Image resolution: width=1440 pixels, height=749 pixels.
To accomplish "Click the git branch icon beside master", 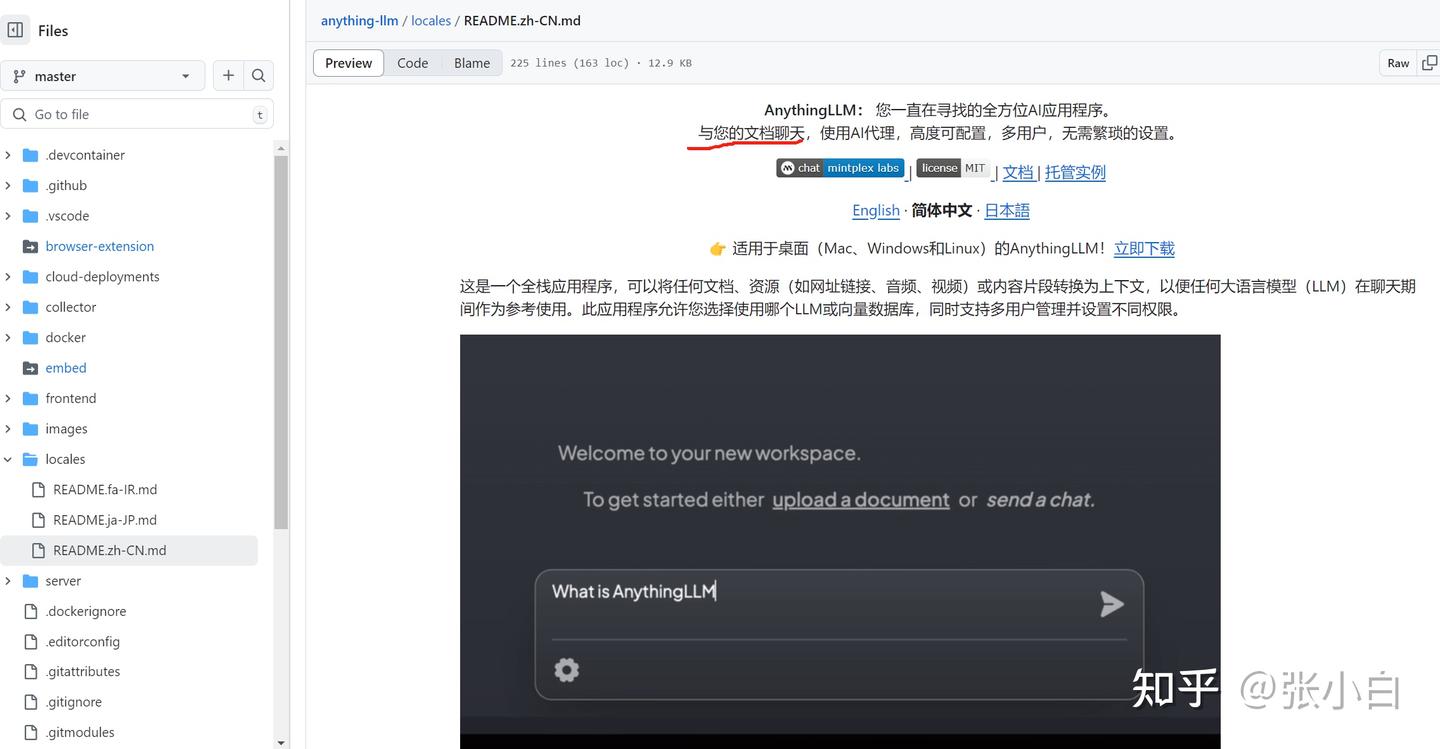I will pyautogui.click(x=18, y=75).
